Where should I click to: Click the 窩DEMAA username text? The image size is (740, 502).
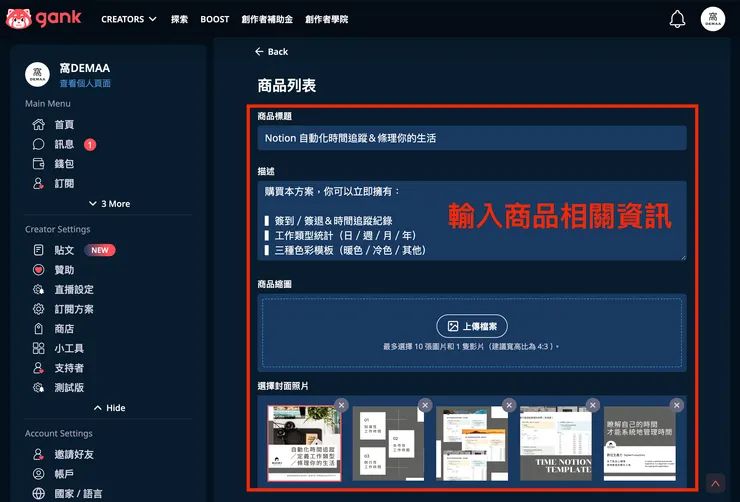(x=85, y=68)
